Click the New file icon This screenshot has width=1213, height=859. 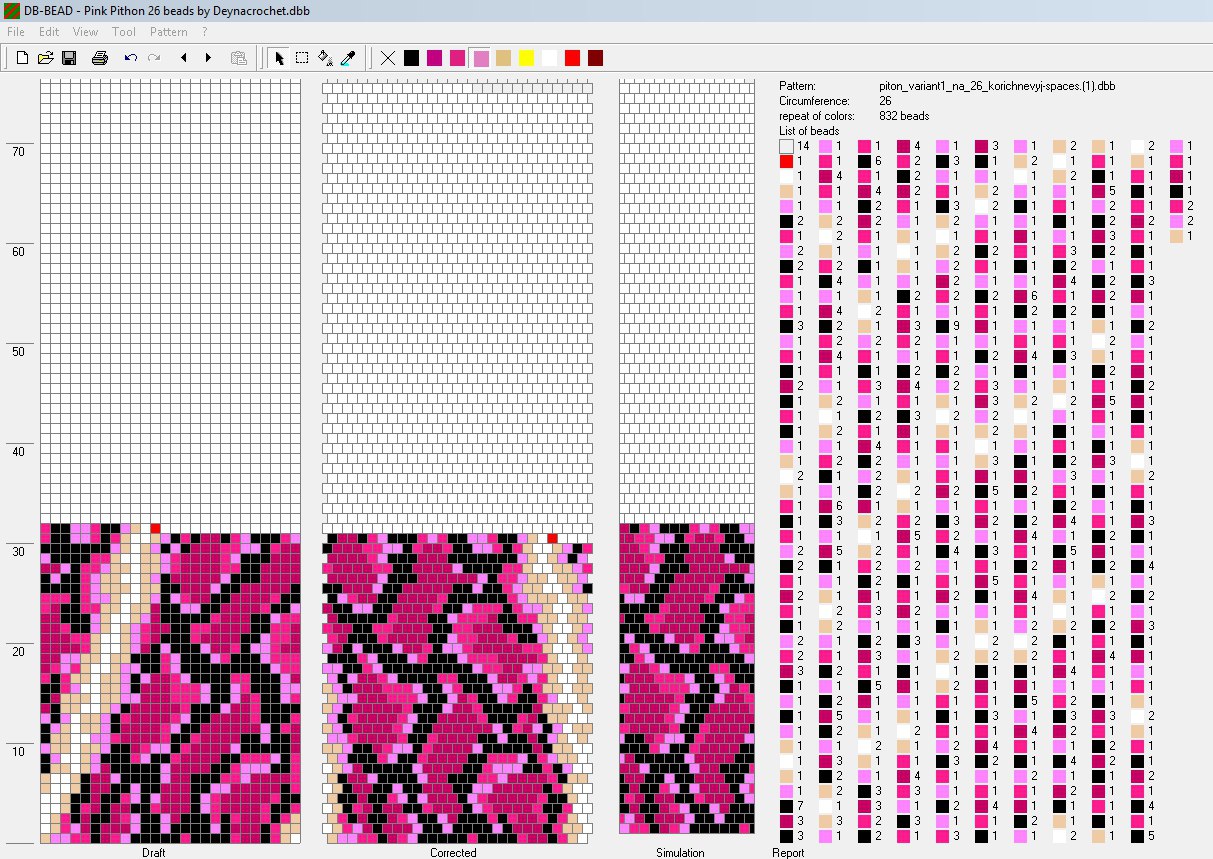(22, 58)
